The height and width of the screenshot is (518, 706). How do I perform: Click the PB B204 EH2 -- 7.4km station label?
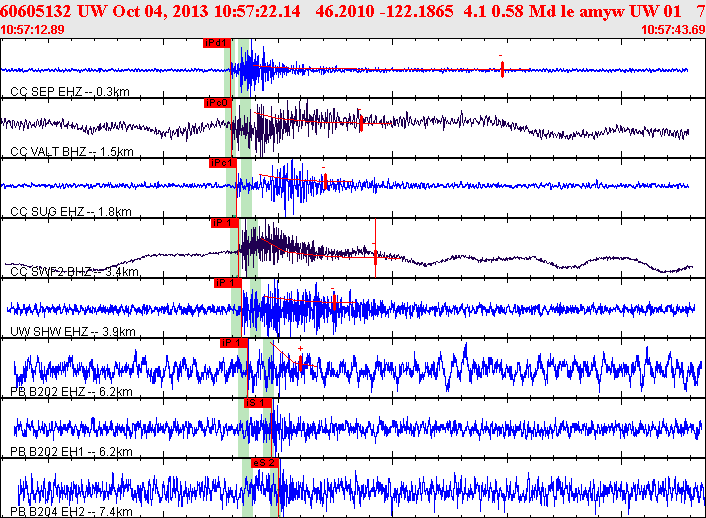(x=71, y=512)
